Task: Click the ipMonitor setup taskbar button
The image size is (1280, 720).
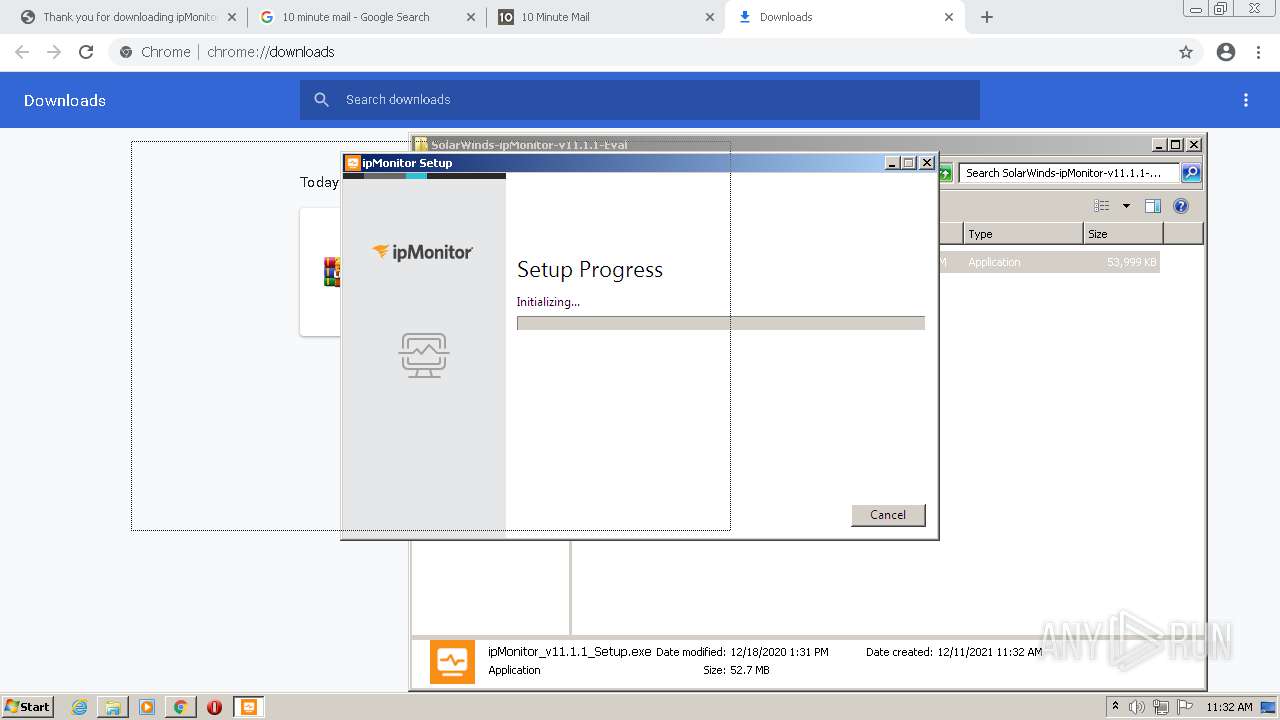Action: coord(249,707)
